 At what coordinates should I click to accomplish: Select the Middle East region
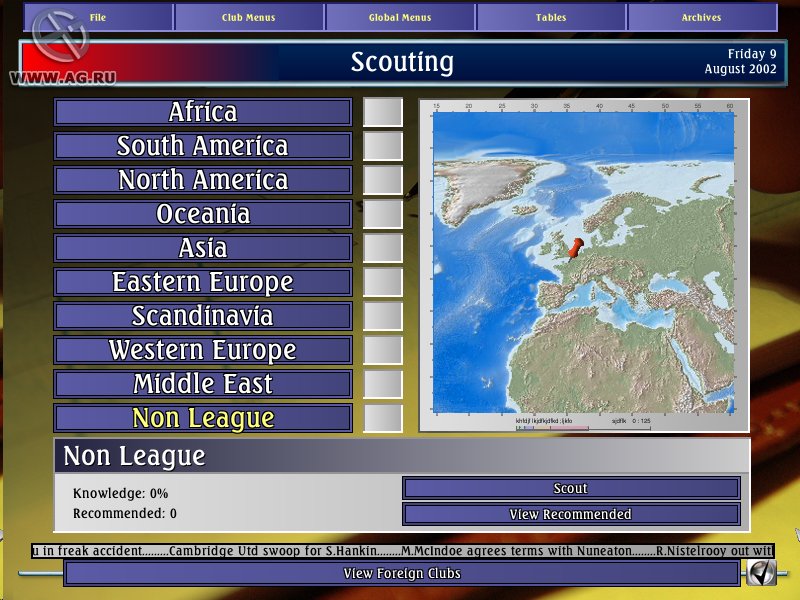[202, 385]
